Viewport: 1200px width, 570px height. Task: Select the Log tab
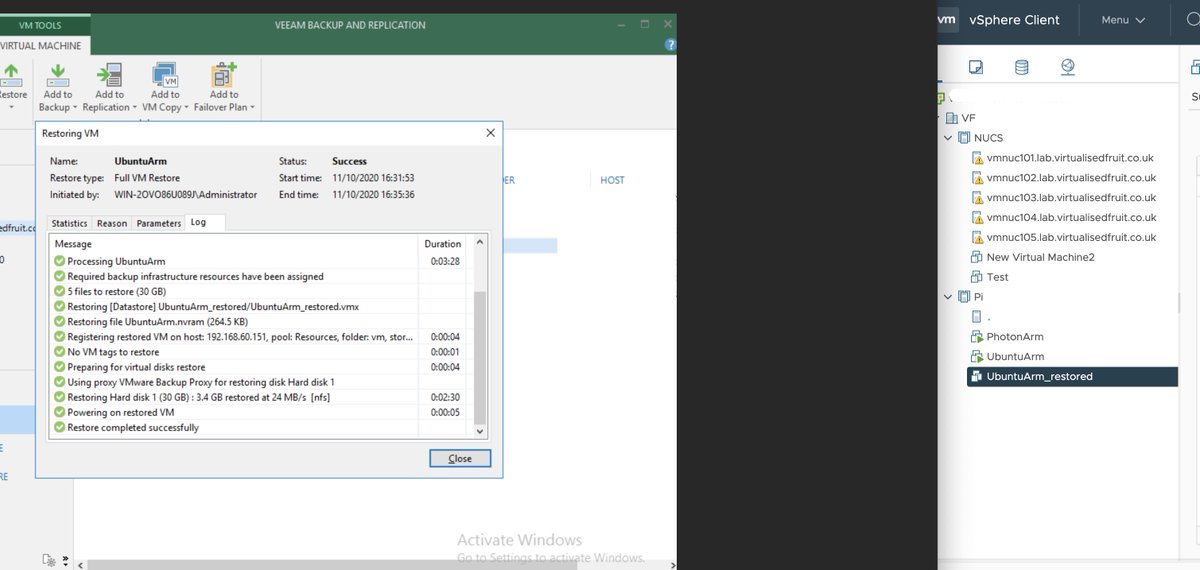[x=205, y=222]
